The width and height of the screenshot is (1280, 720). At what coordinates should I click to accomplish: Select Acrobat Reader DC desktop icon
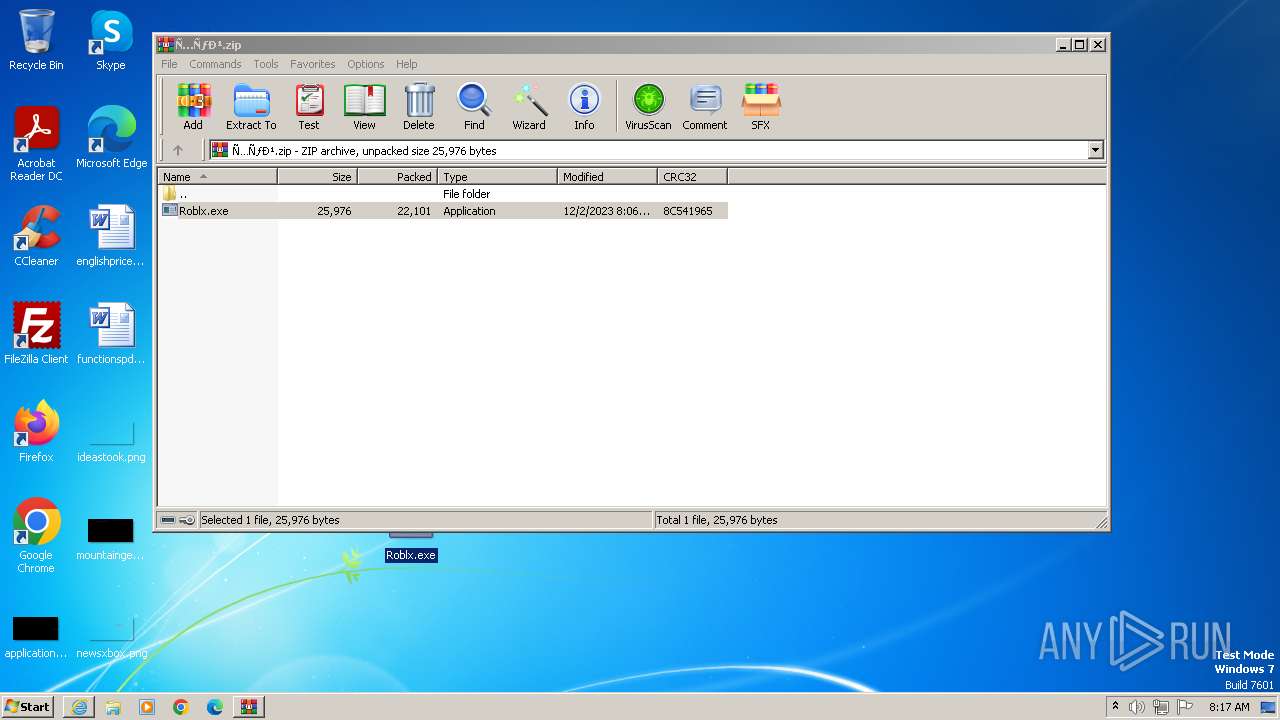tap(36, 144)
